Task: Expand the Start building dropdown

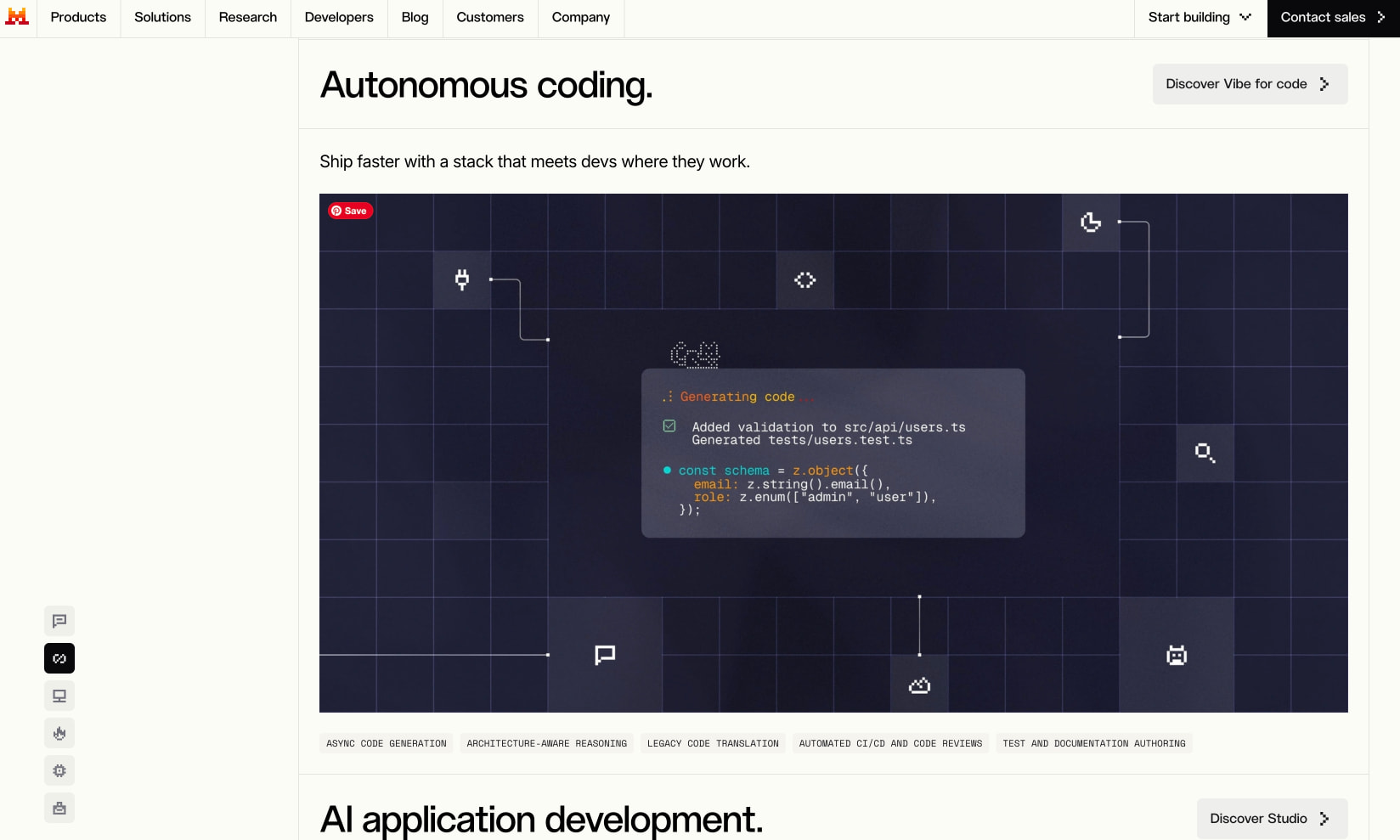Action: (x=1200, y=18)
